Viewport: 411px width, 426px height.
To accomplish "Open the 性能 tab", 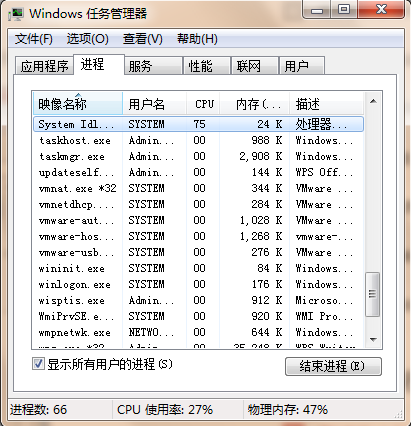I will pyautogui.click(x=207, y=66).
